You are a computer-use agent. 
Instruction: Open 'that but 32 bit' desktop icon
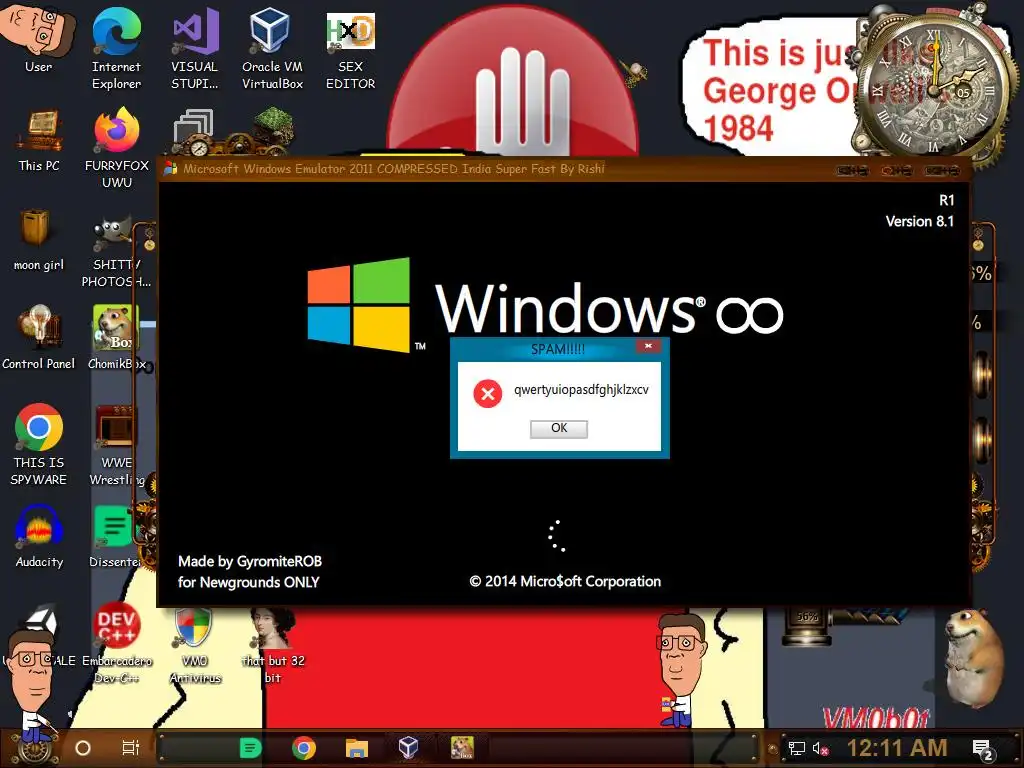click(x=273, y=647)
